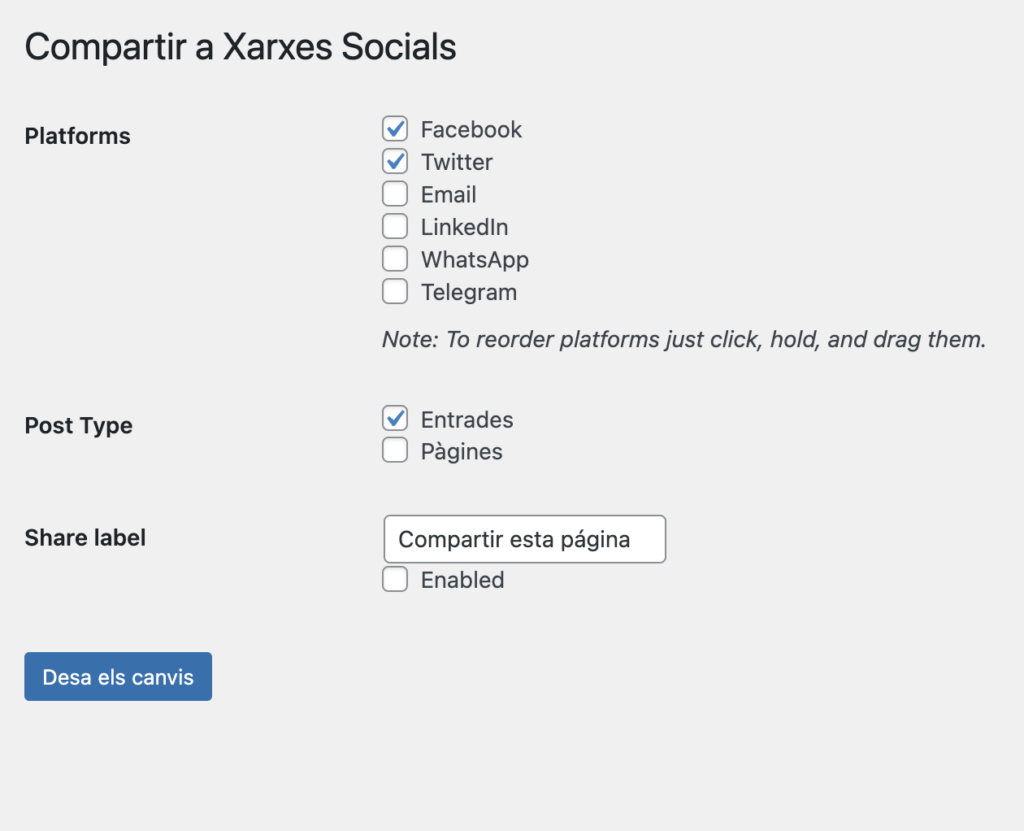Enable the Email platform checkbox
Image resolution: width=1024 pixels, height=831 pixels.
(x=395, y=195)
